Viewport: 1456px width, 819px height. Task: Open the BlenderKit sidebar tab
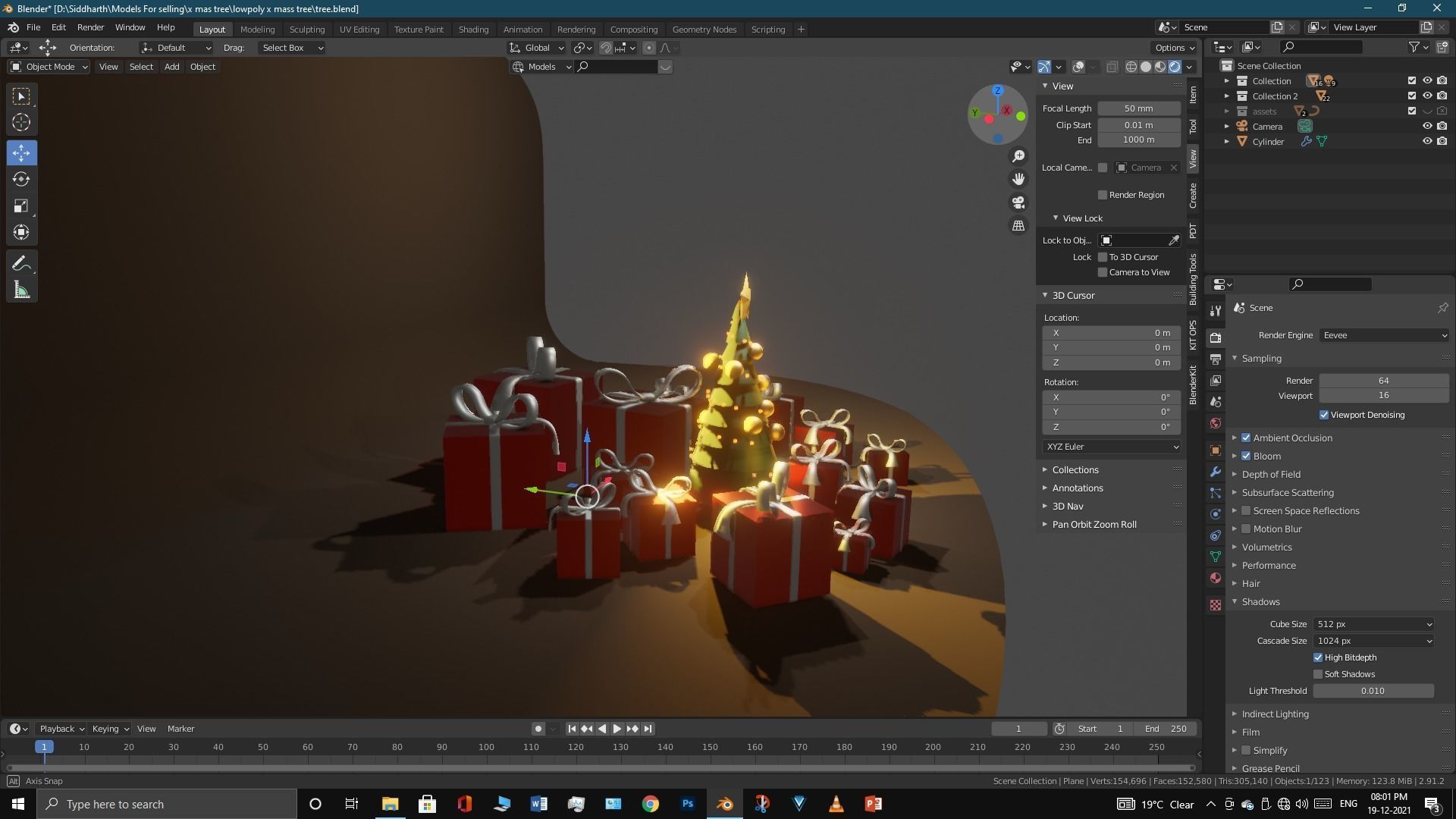click(1193, 384)
